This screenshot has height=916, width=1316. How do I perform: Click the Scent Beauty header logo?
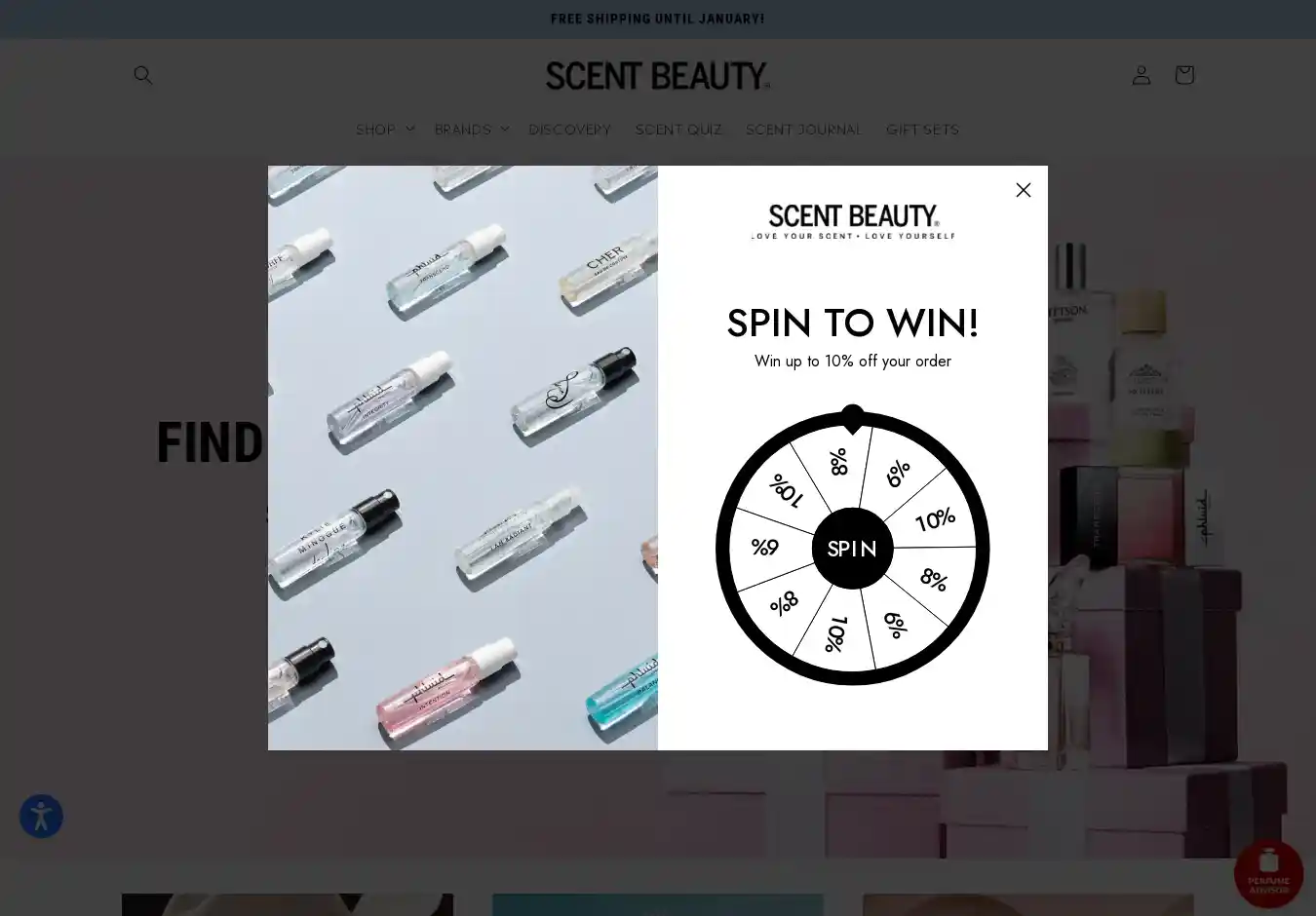tap(658, 75)
